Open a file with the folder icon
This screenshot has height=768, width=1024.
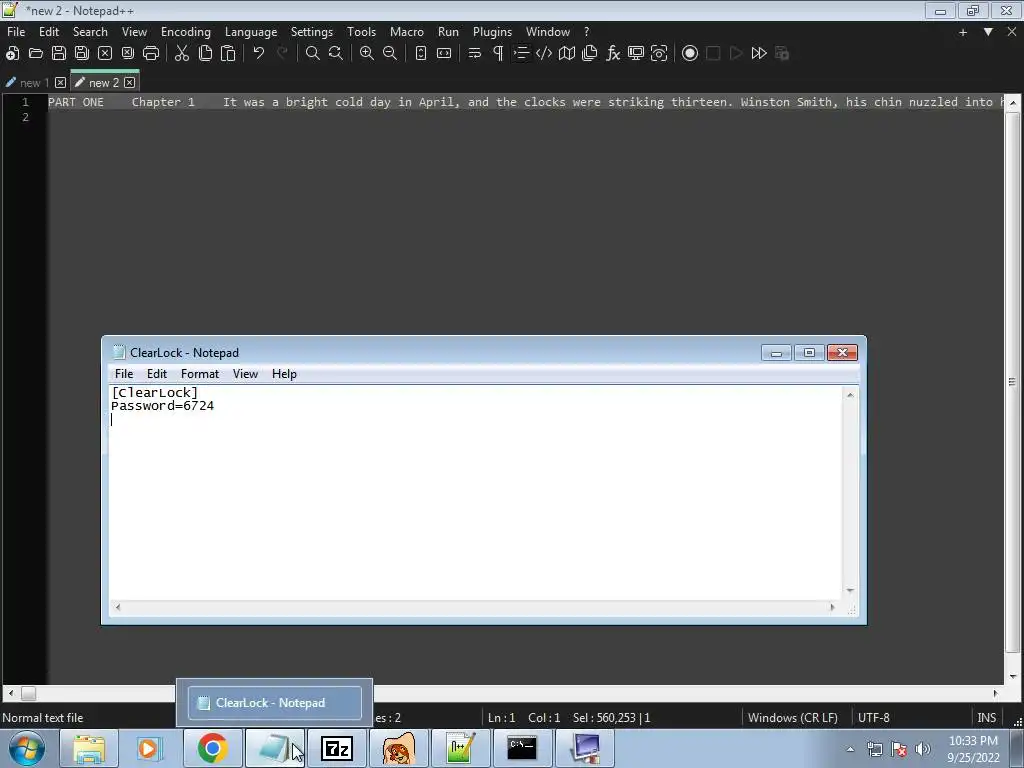pos(36,54)
